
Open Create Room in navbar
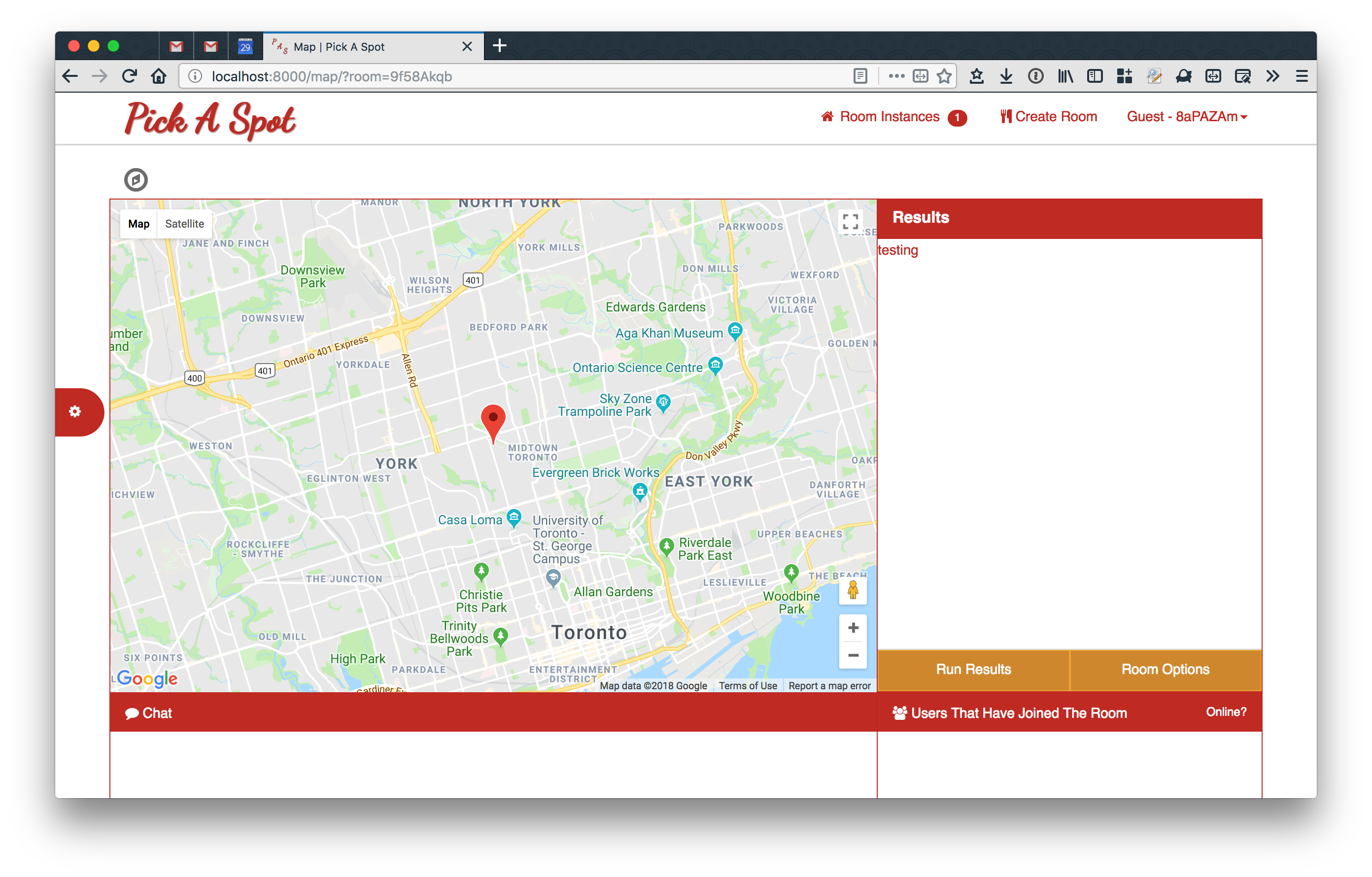(x=1048, y=117)
